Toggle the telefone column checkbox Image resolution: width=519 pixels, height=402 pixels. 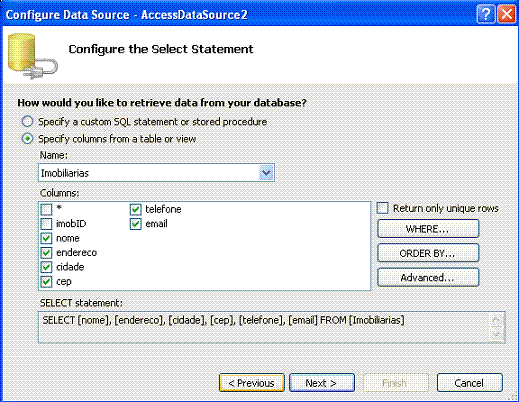[x=135, y=209]
